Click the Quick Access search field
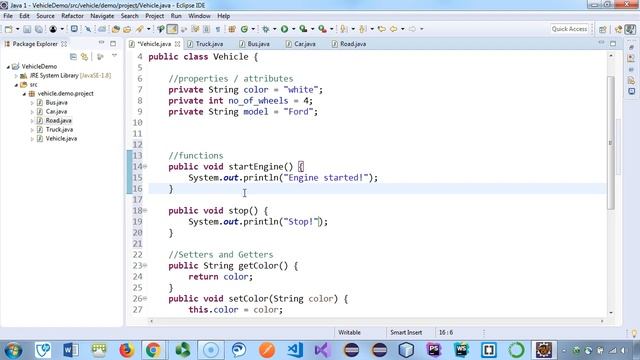This screenshot has width=640, height=360. pyautogui.click(x=569, y=29)
